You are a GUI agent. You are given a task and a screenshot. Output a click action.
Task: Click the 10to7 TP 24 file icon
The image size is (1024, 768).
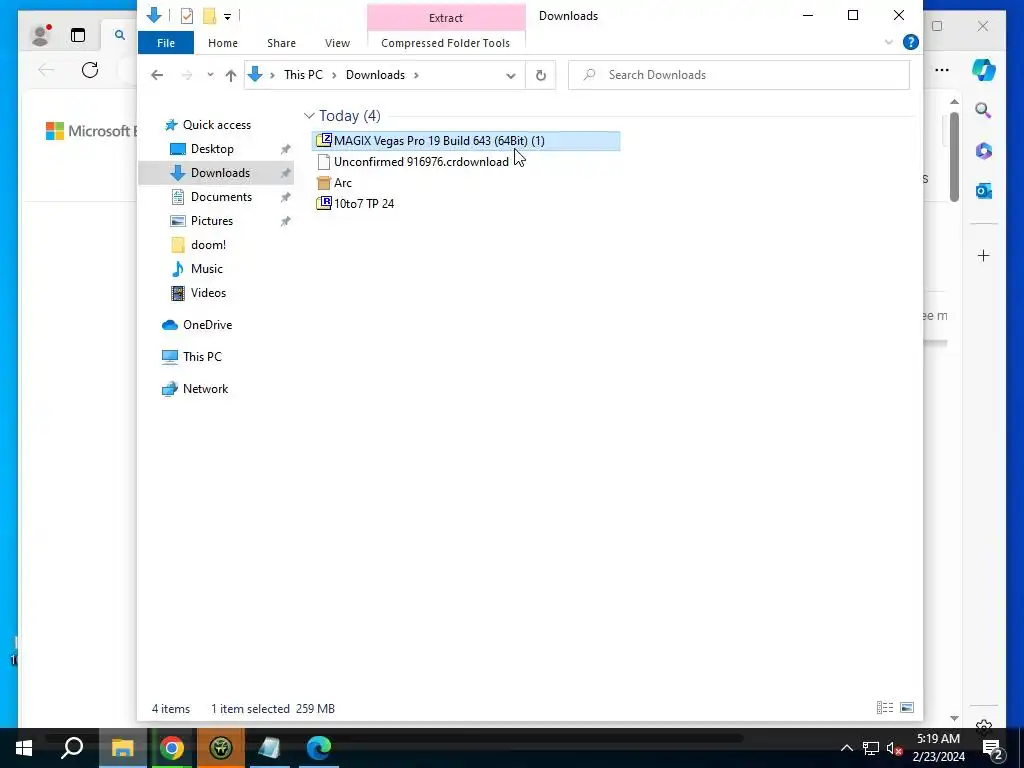point(323,203)
